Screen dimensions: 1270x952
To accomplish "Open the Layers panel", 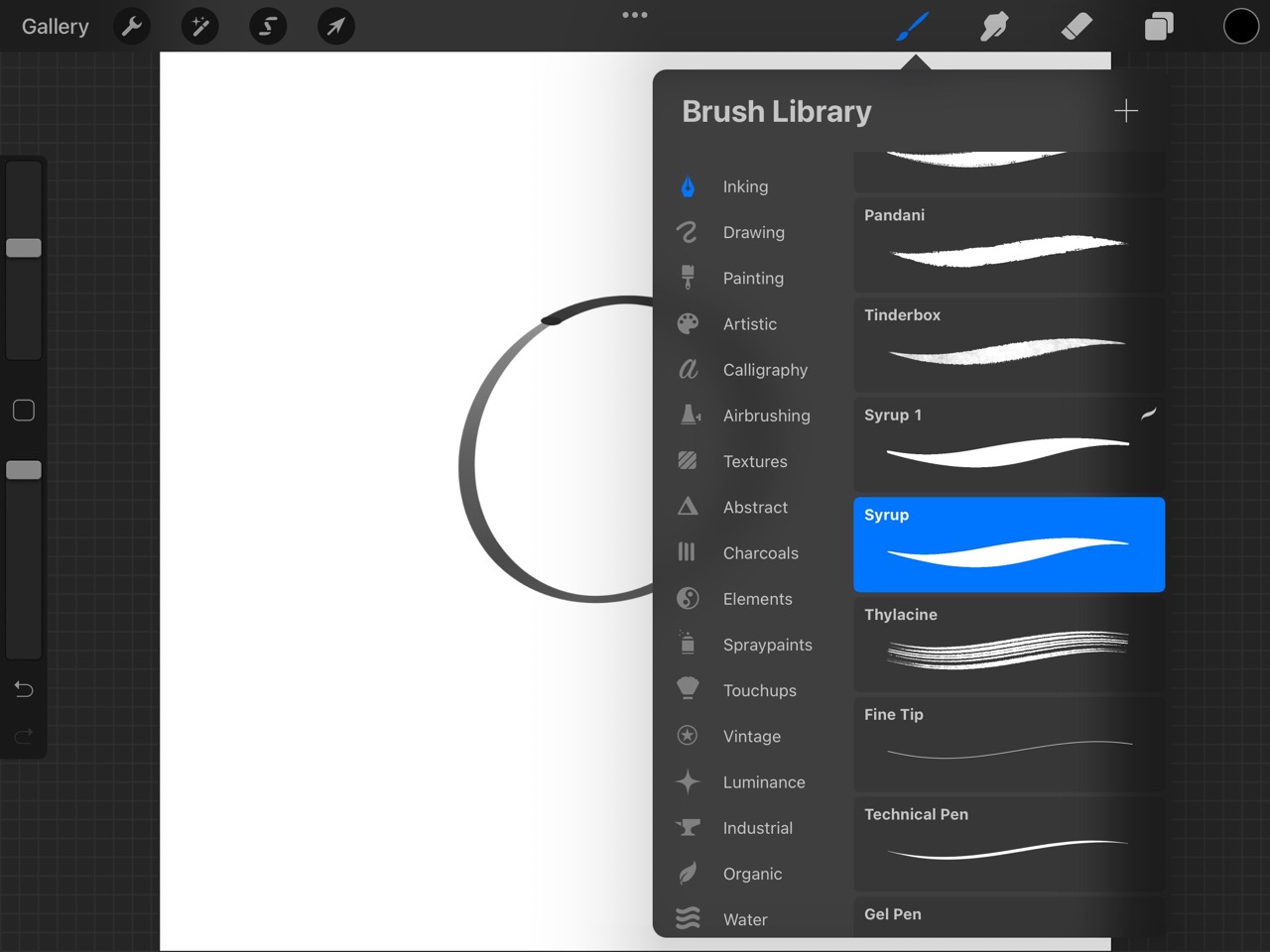I will [x=1159, y=27].
